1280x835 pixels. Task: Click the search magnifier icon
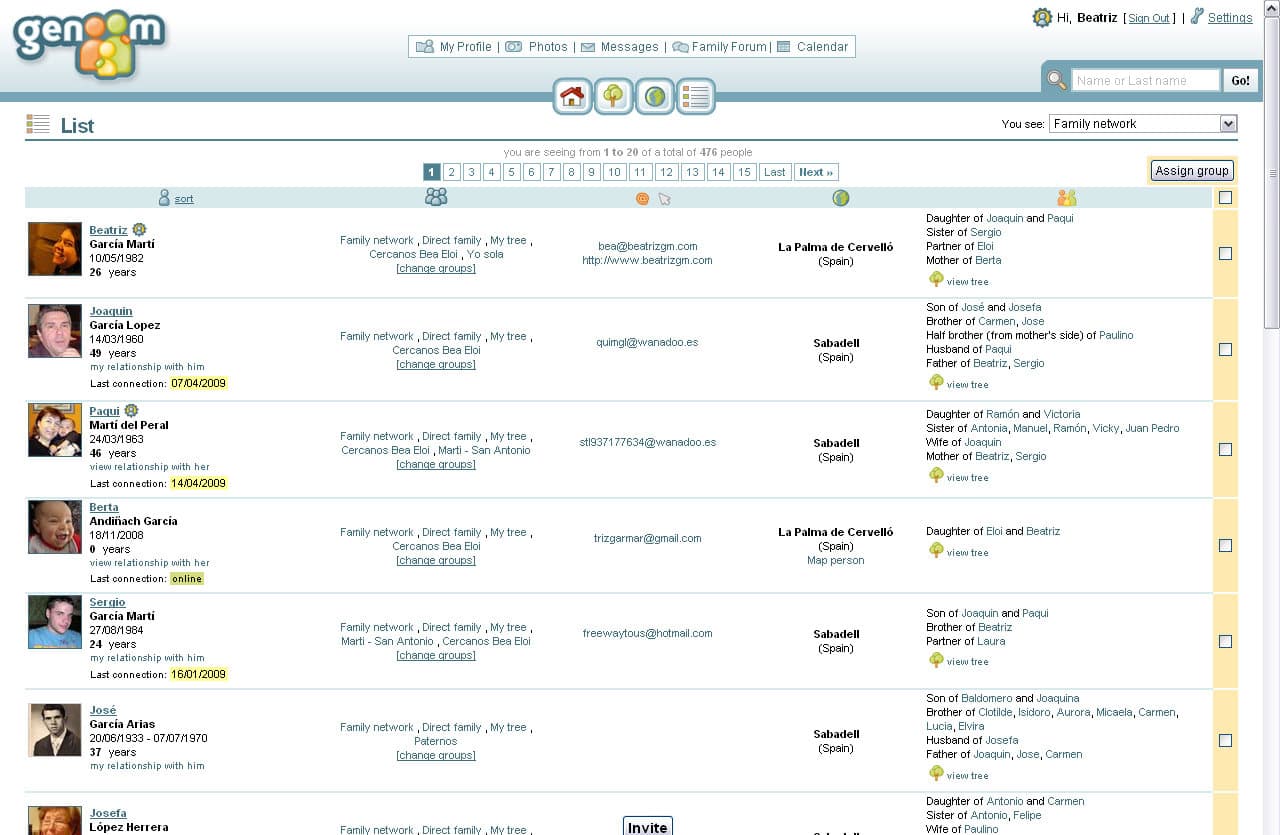1056,80
